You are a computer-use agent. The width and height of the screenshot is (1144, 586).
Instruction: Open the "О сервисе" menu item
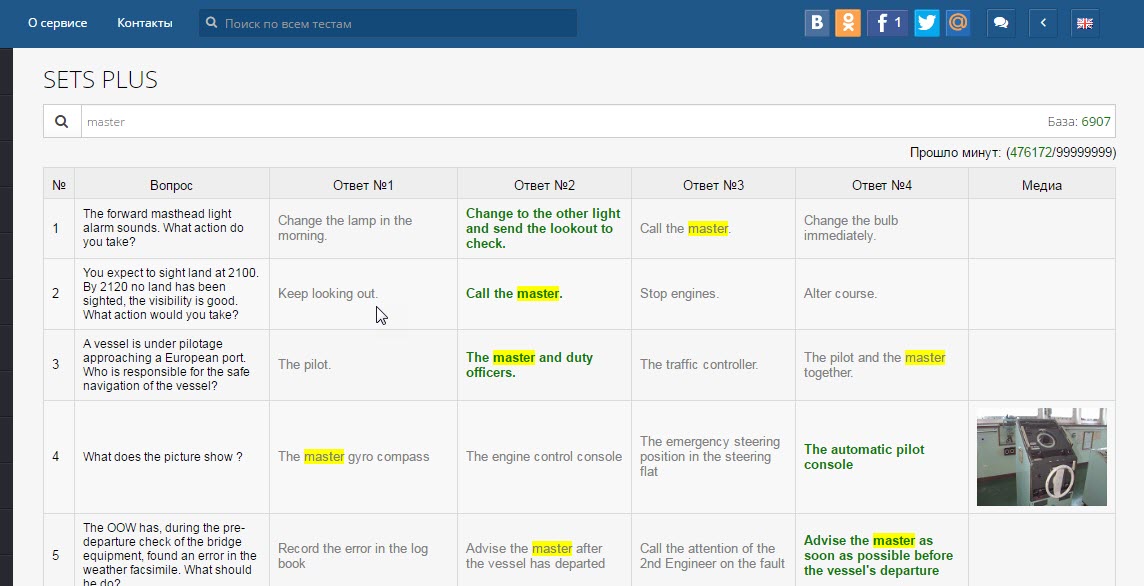(x=57, y=23)
